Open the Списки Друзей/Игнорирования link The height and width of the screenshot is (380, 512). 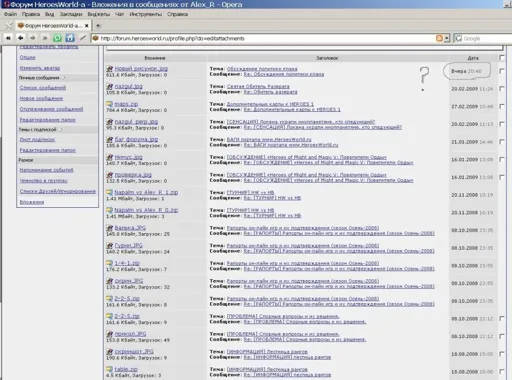[x=57, y=191]
